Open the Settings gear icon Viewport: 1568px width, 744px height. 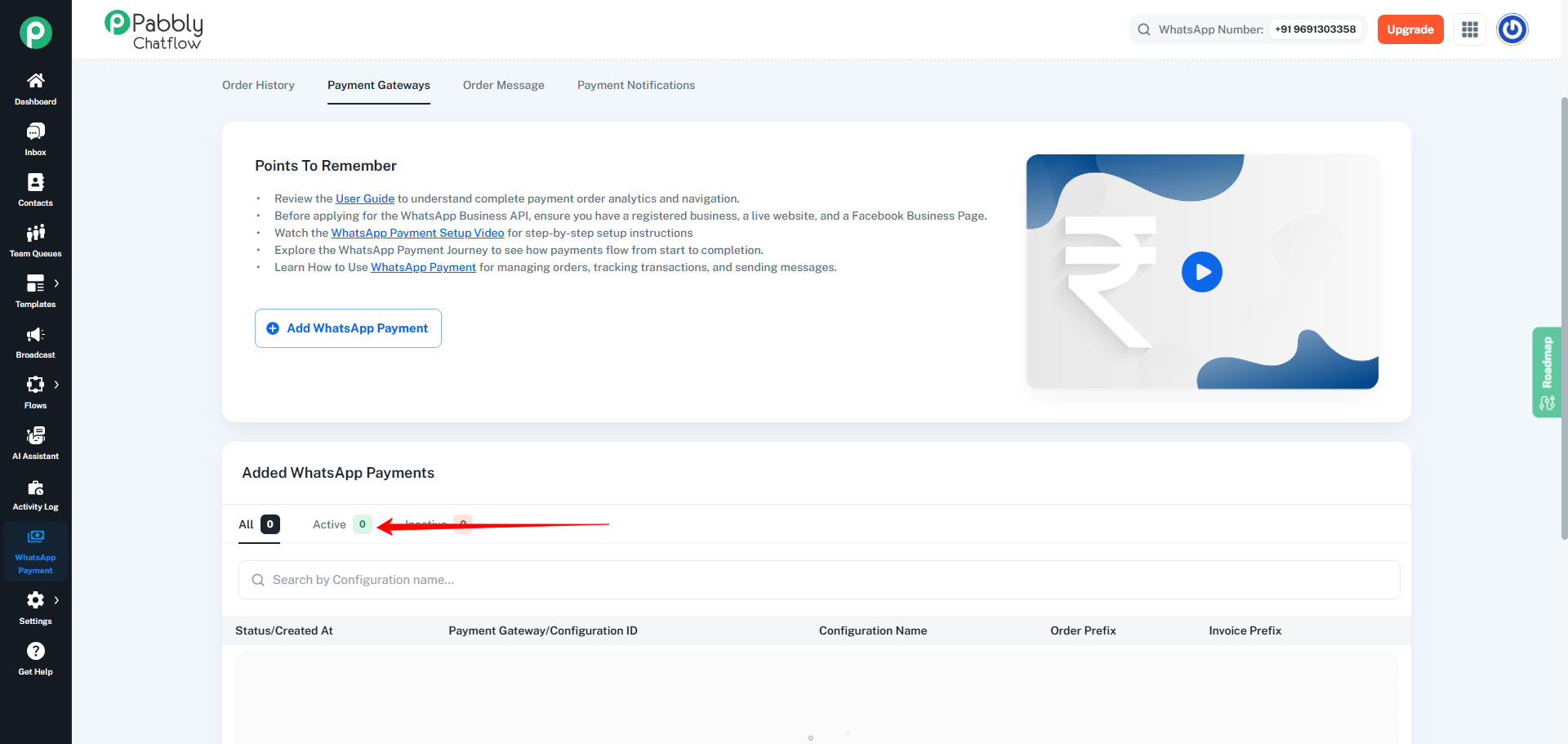(36, 600)
